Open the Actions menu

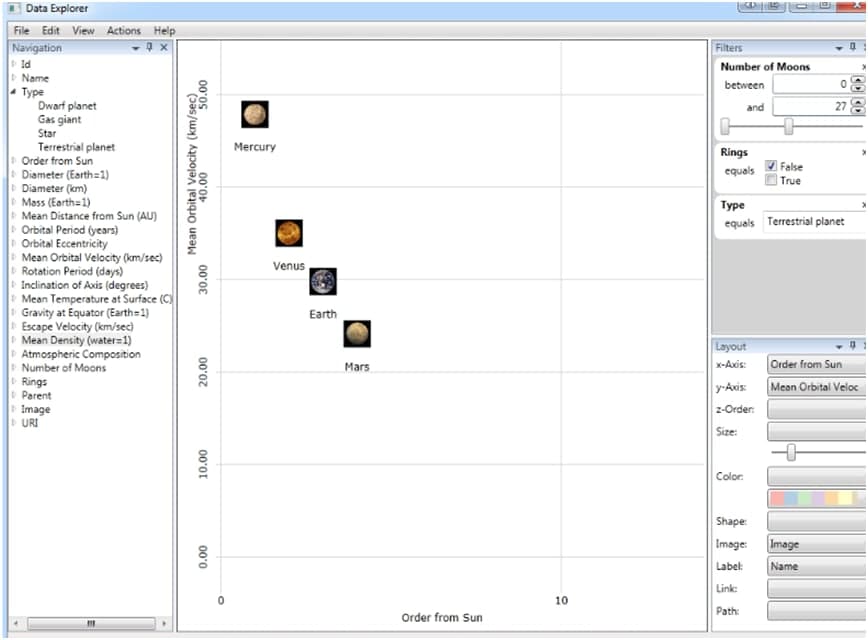click(x=123, y=30)
